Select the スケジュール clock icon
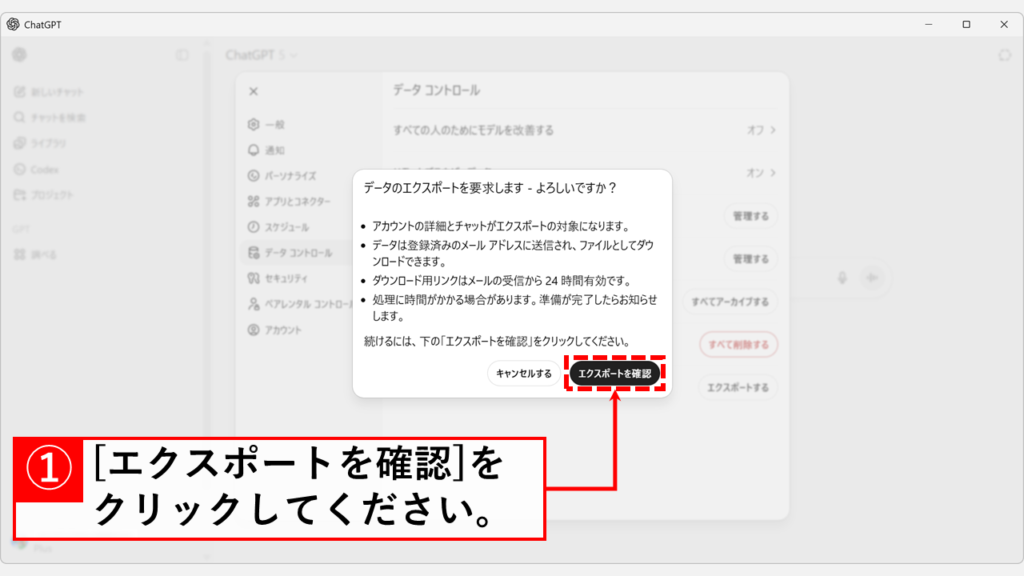This screenshot has width=1024, height=576. [x=253, y=227]
